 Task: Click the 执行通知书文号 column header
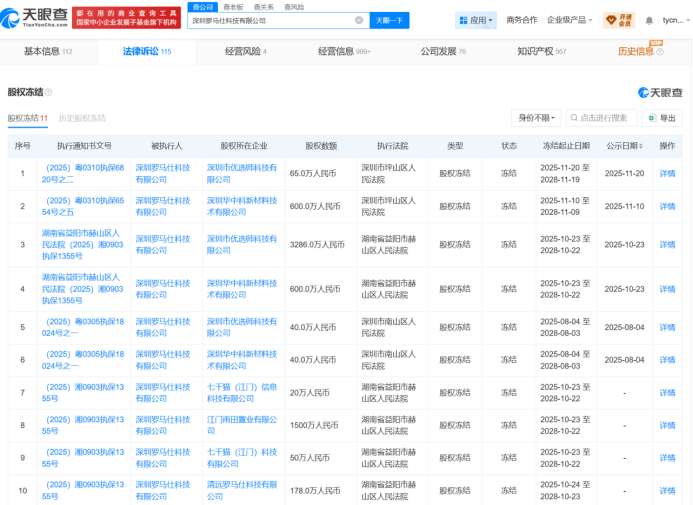(x=84, y=146)
